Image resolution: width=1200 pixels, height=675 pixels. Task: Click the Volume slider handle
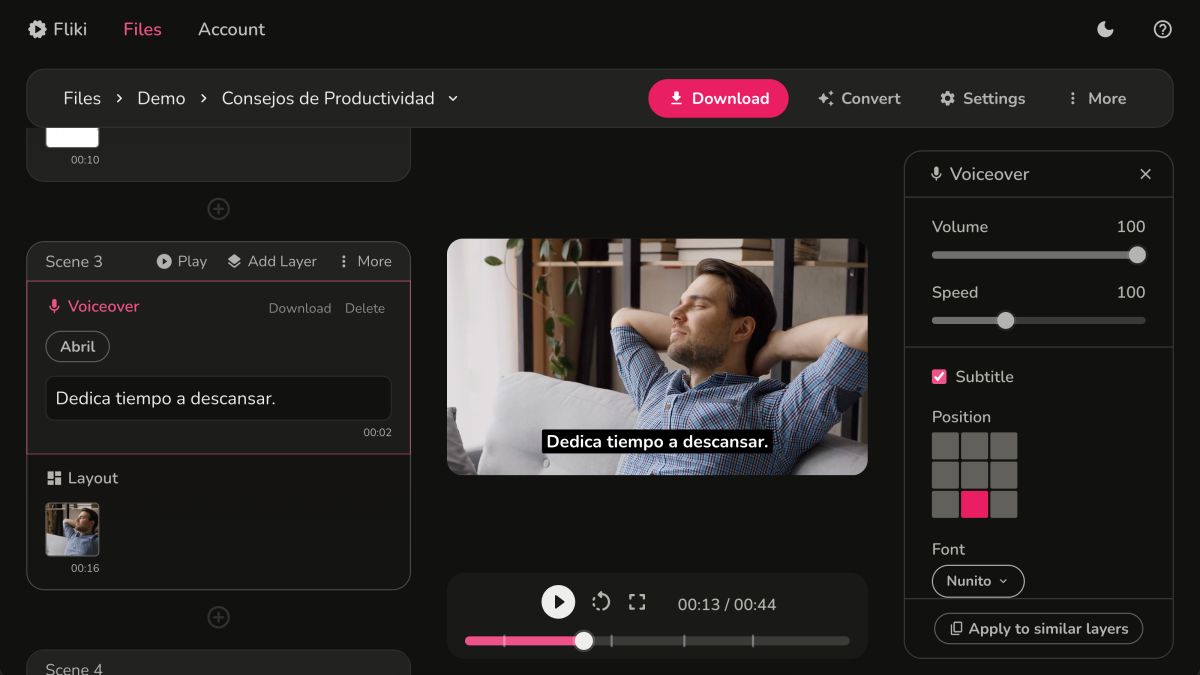tap(1137, 255)
